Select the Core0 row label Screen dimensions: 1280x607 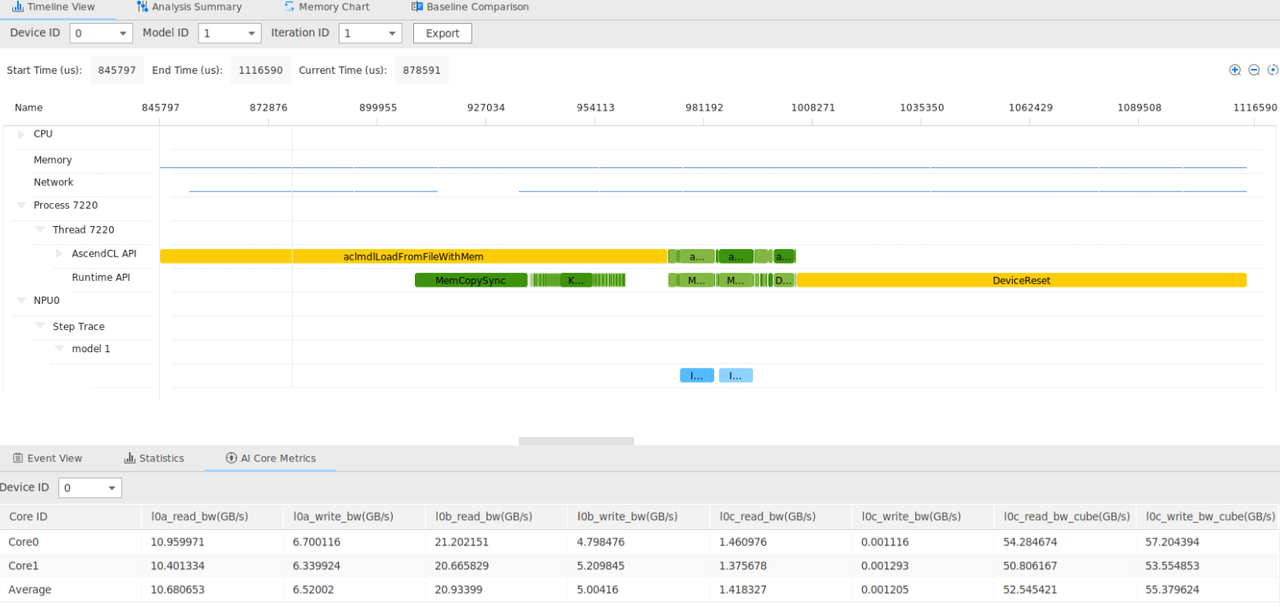point(24,542)
